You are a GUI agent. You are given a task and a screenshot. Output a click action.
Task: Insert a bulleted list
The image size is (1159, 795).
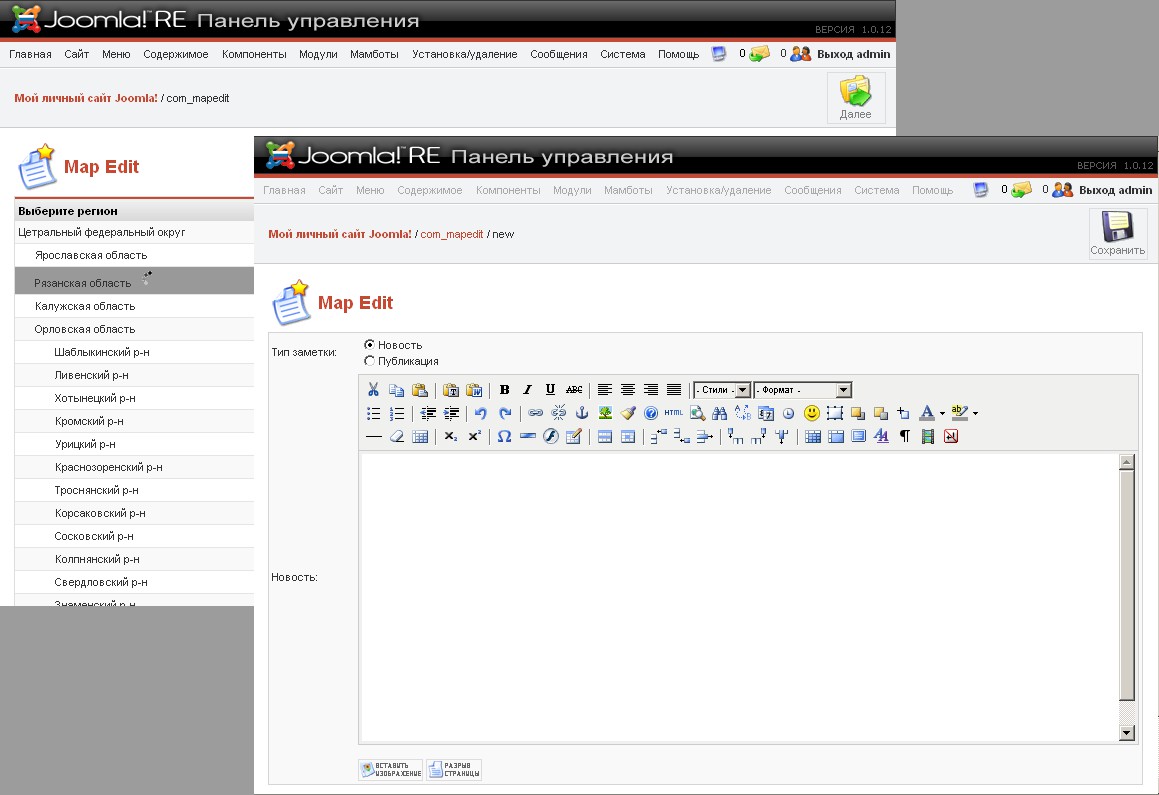[x=373, y=413]
